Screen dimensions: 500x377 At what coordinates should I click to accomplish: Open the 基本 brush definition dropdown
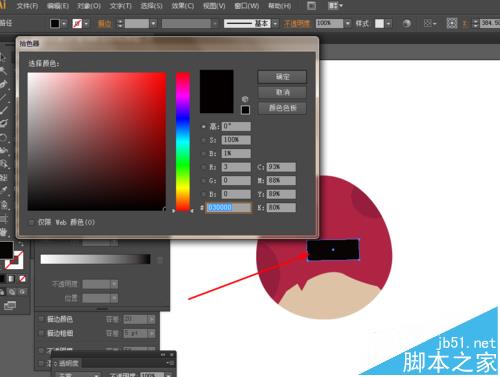point(275,24)
